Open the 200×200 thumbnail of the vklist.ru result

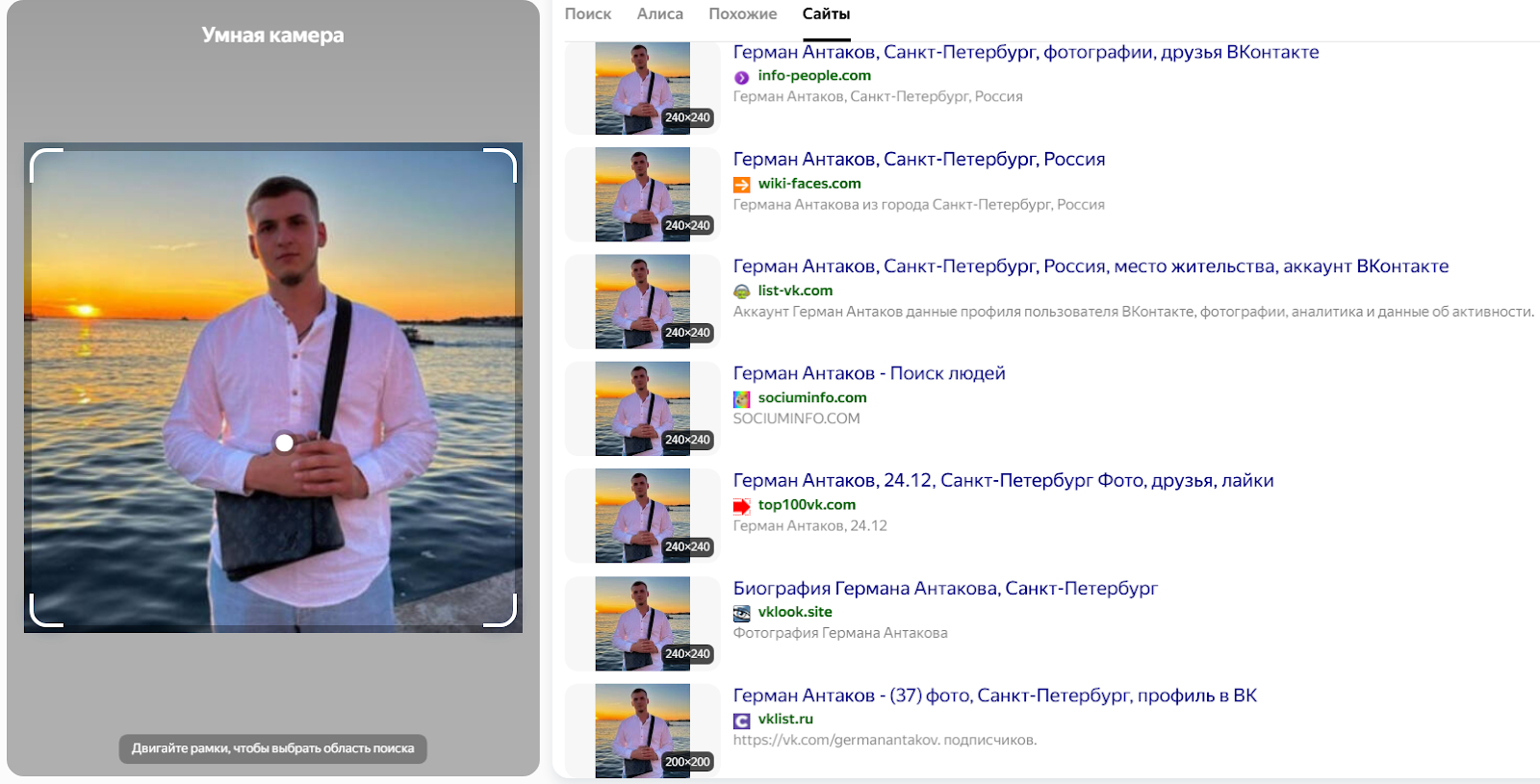pyautogui.click(x=642, y=730)
